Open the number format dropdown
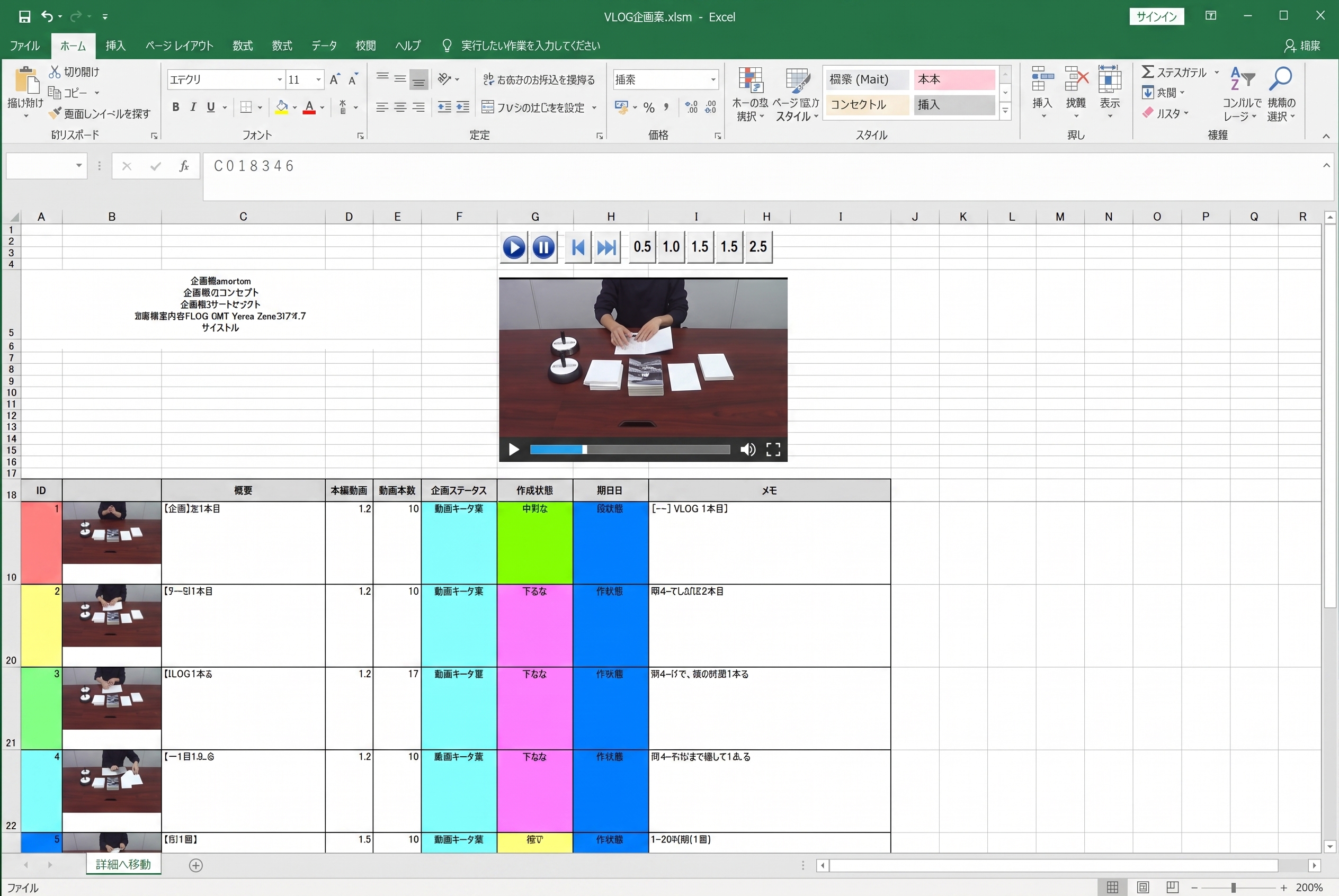Image resolution: width=1339 pixels, height=896 pixels. point(713,79)
